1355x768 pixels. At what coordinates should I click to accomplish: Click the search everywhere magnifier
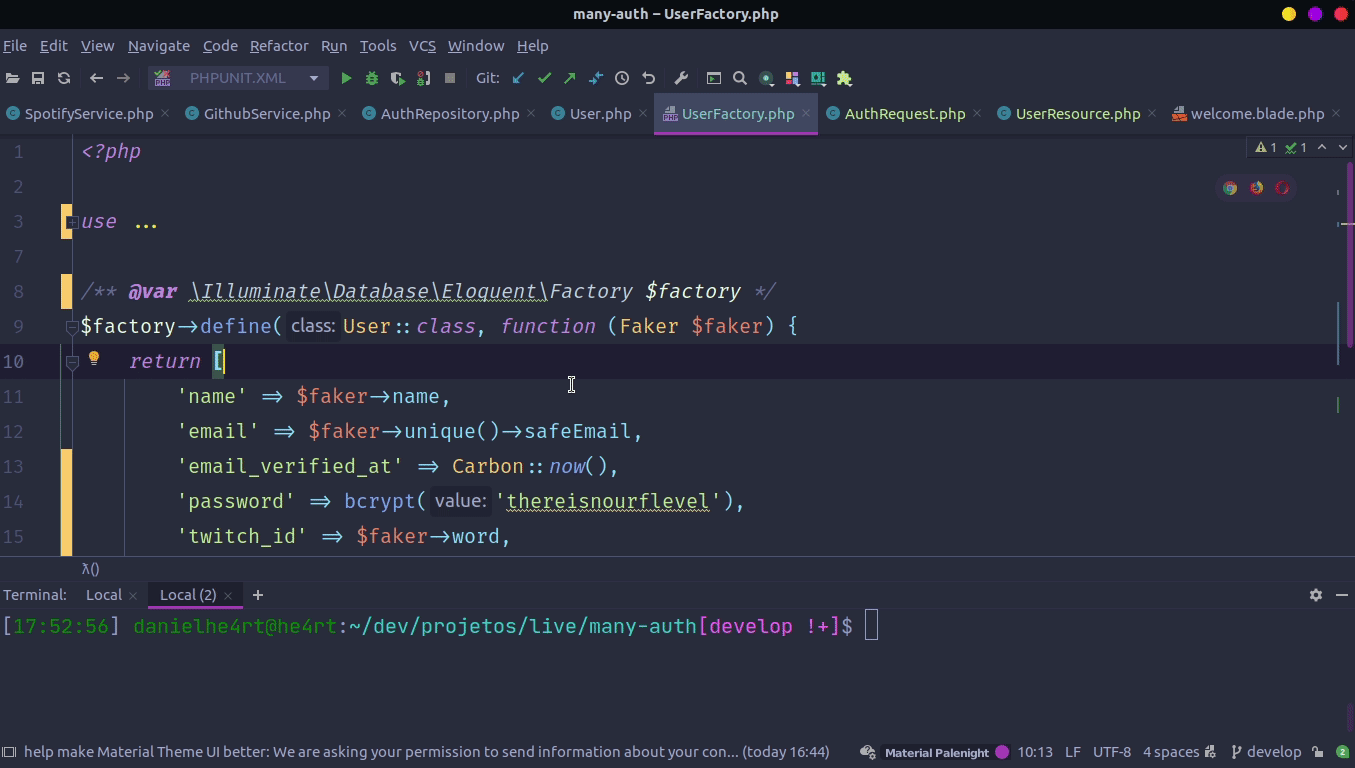(740, 78)
